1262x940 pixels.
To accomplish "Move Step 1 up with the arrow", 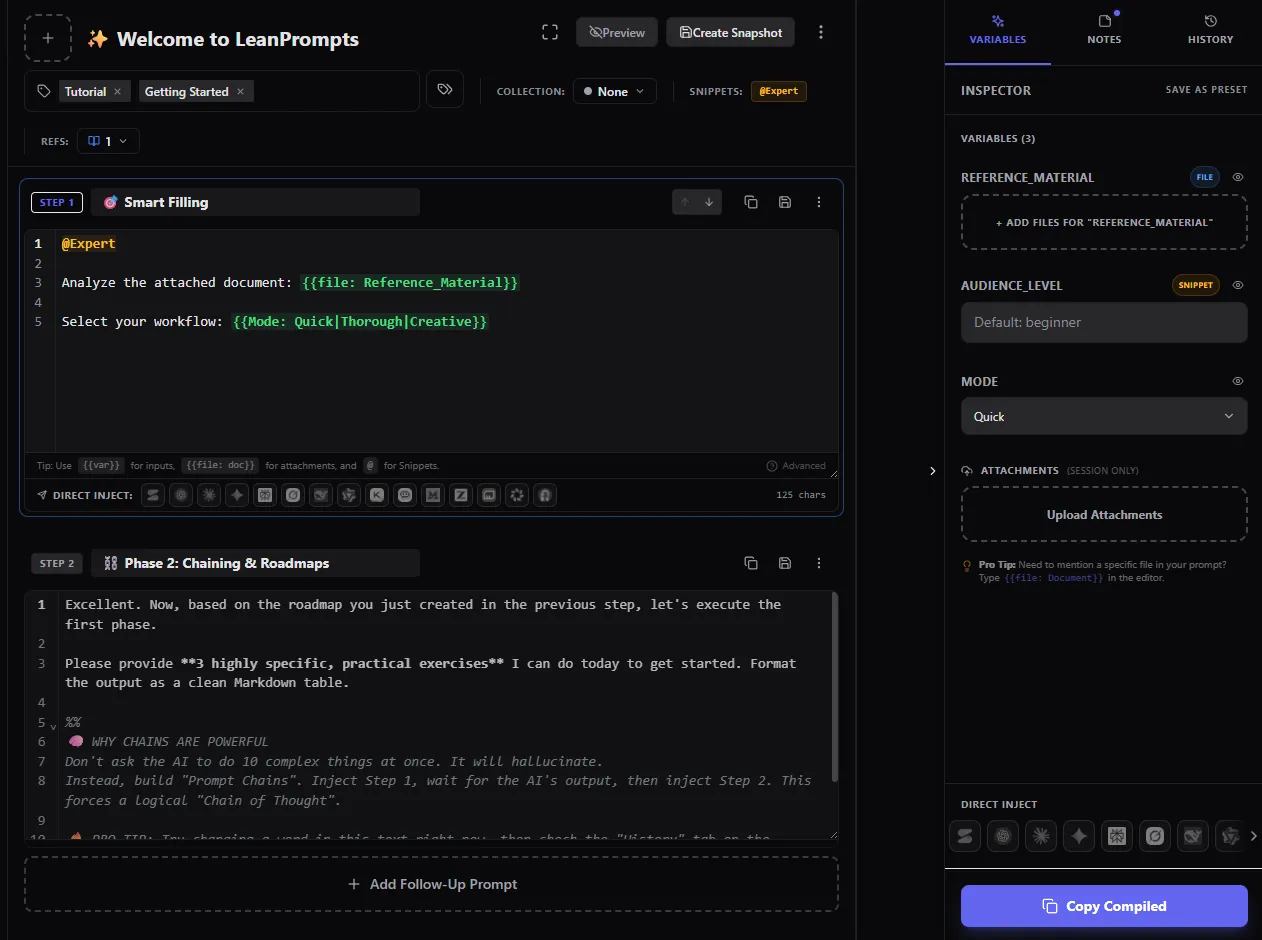I will 685,202.
